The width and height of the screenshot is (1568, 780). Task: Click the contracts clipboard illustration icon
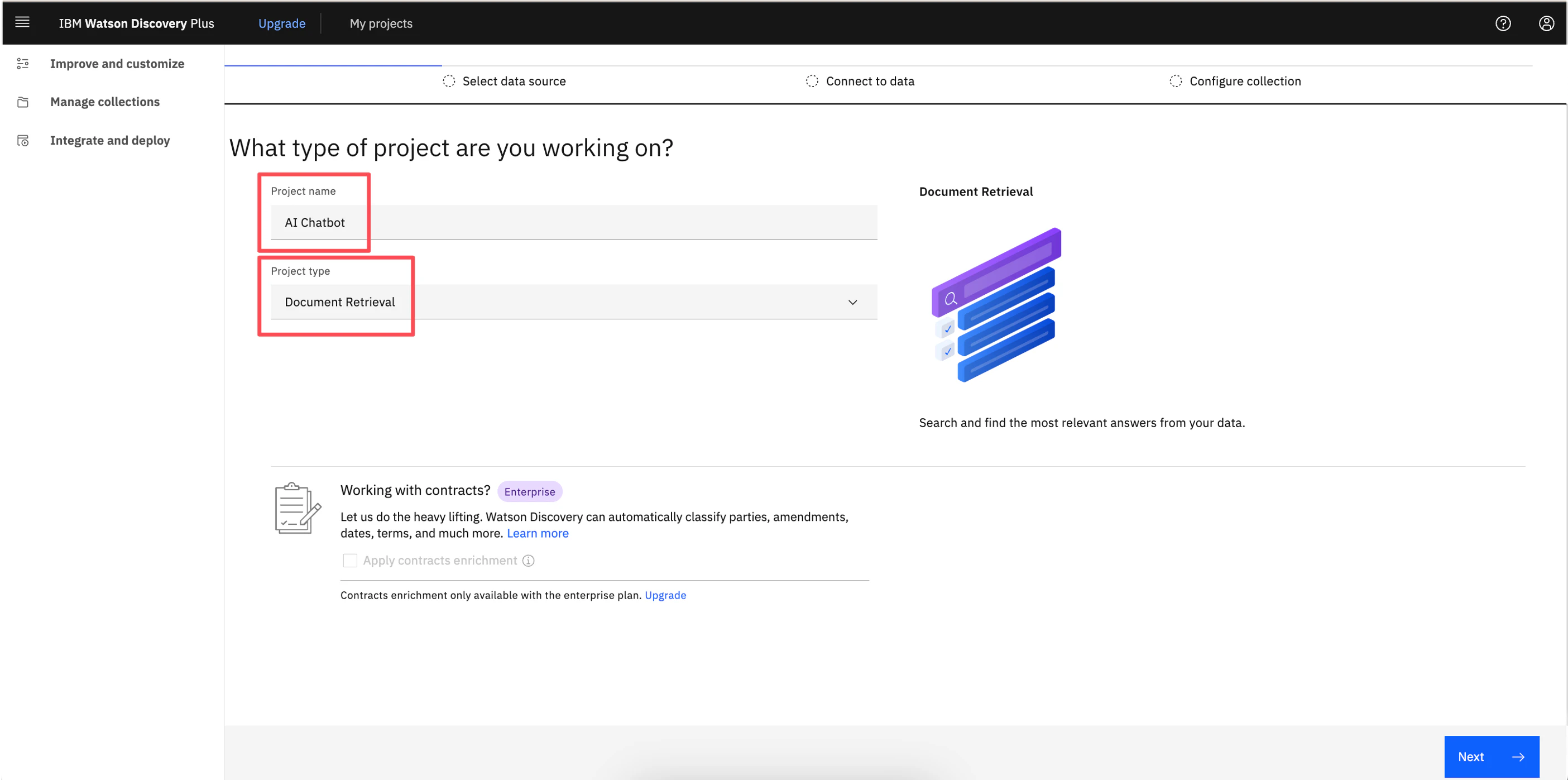tap(297, 508)
